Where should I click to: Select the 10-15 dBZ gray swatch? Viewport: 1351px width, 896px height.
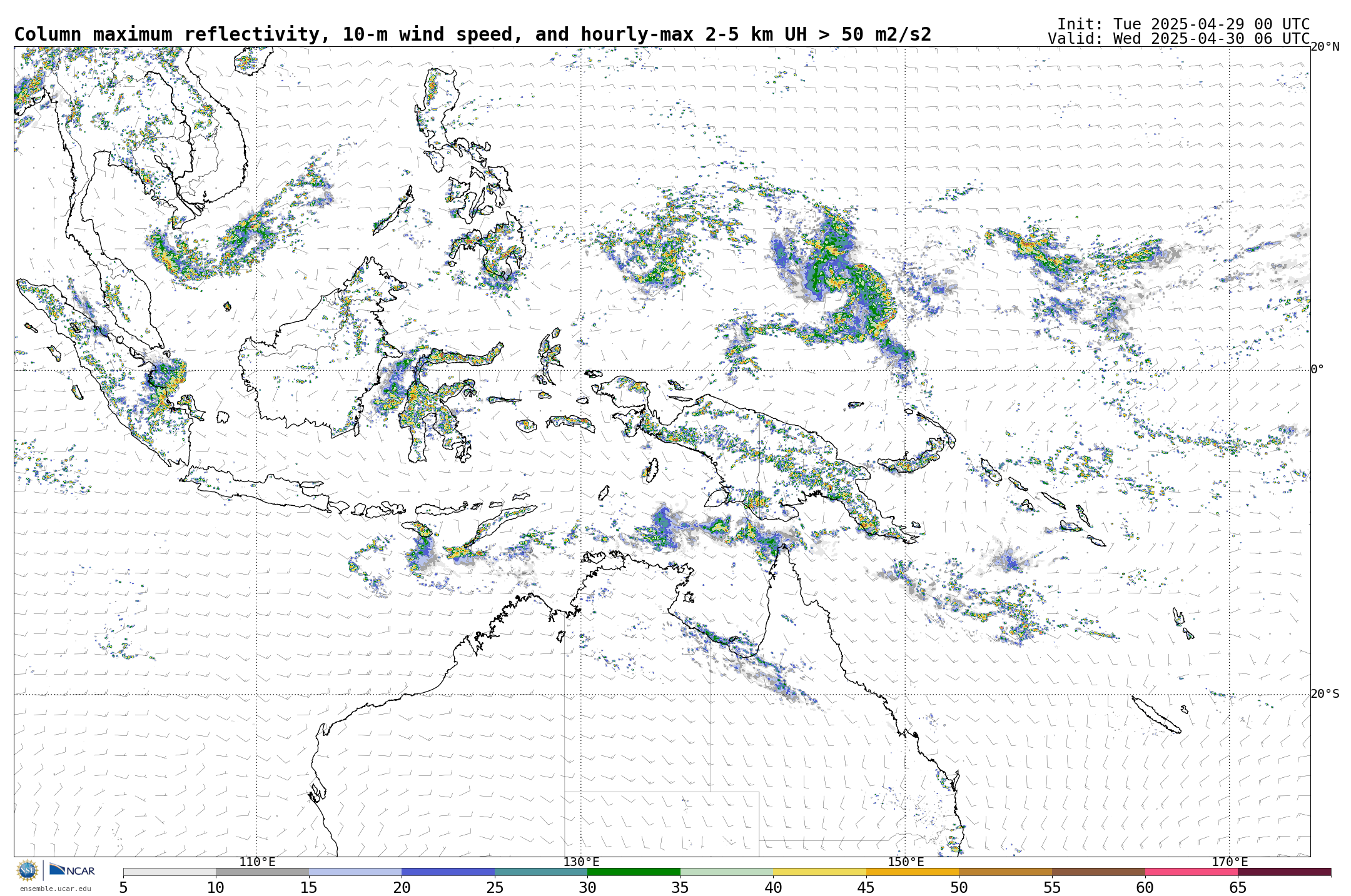tap(262, 872)
